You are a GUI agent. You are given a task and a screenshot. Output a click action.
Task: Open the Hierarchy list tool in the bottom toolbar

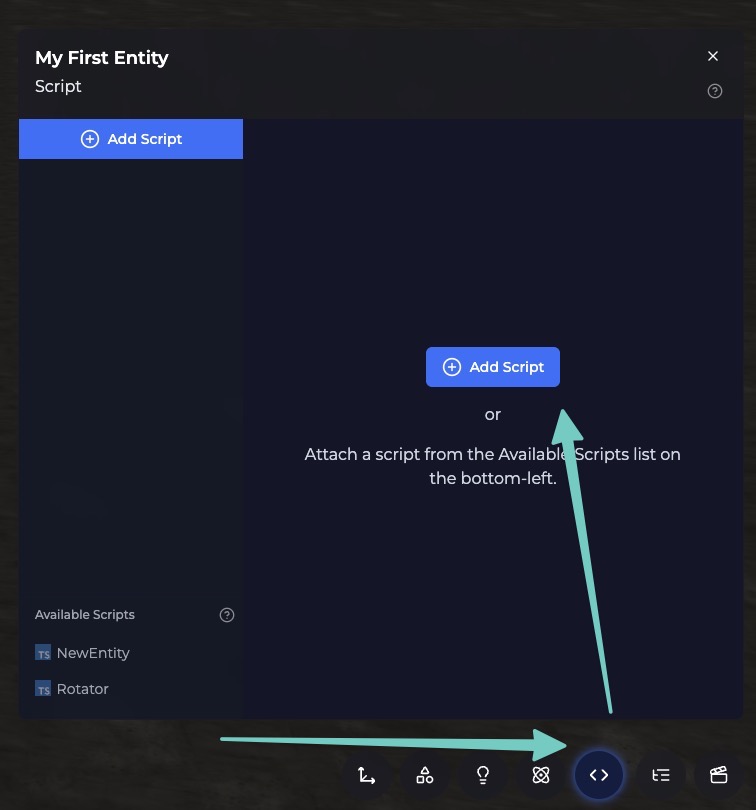[661, 775]
